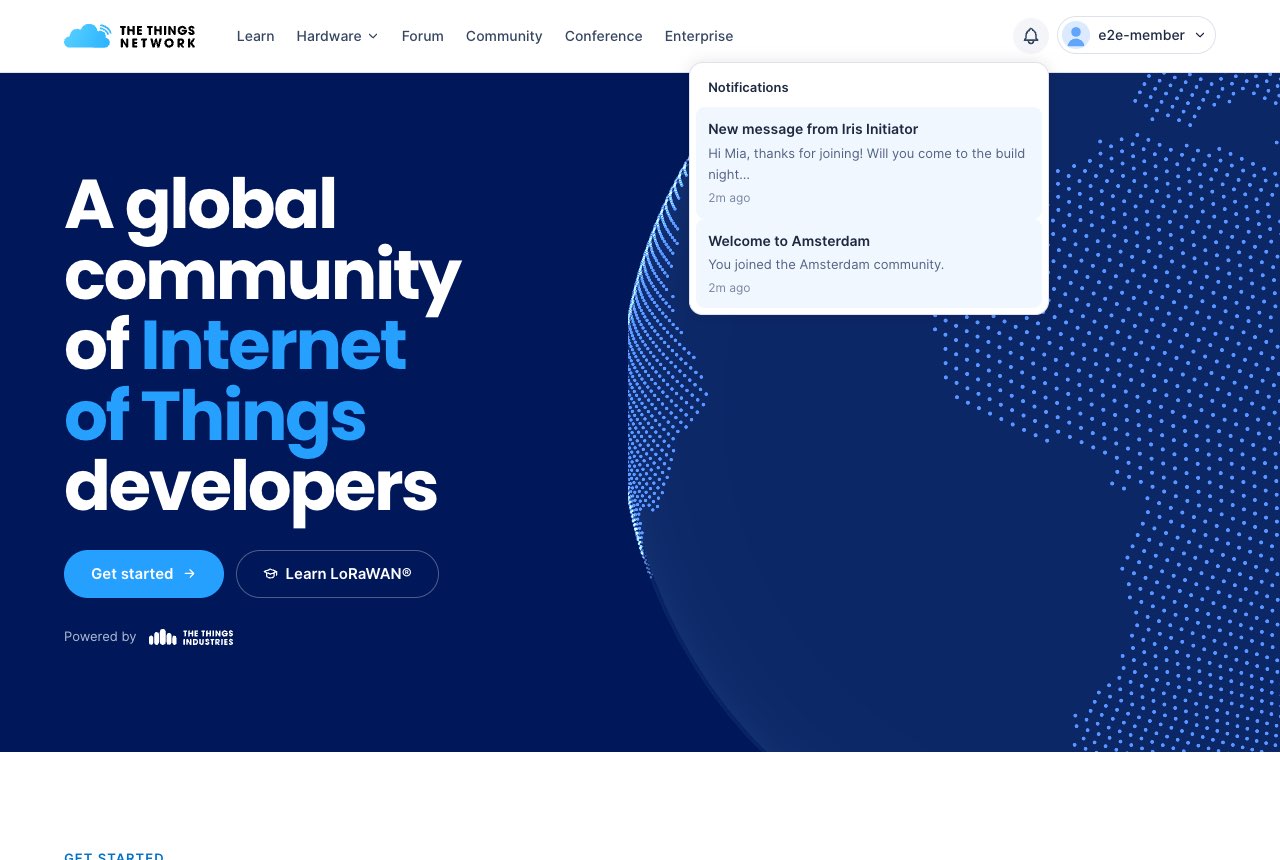
Task: Click the Get started button
Action: (x=144, y=574)
